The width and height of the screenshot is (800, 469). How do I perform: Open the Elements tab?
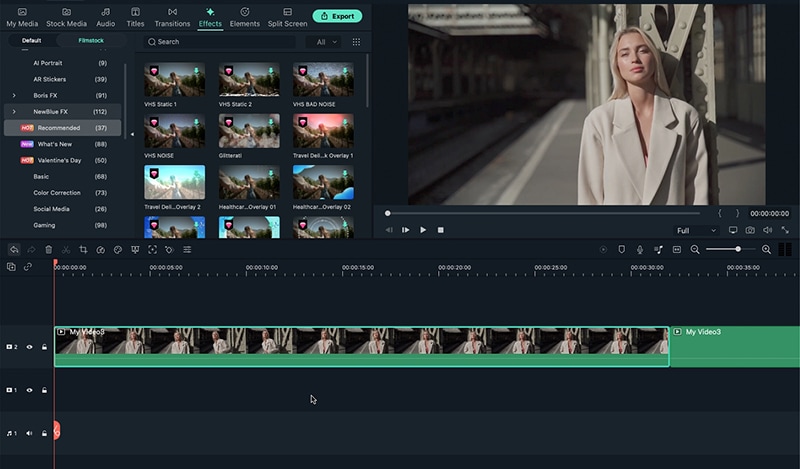[x=244, y=17]
